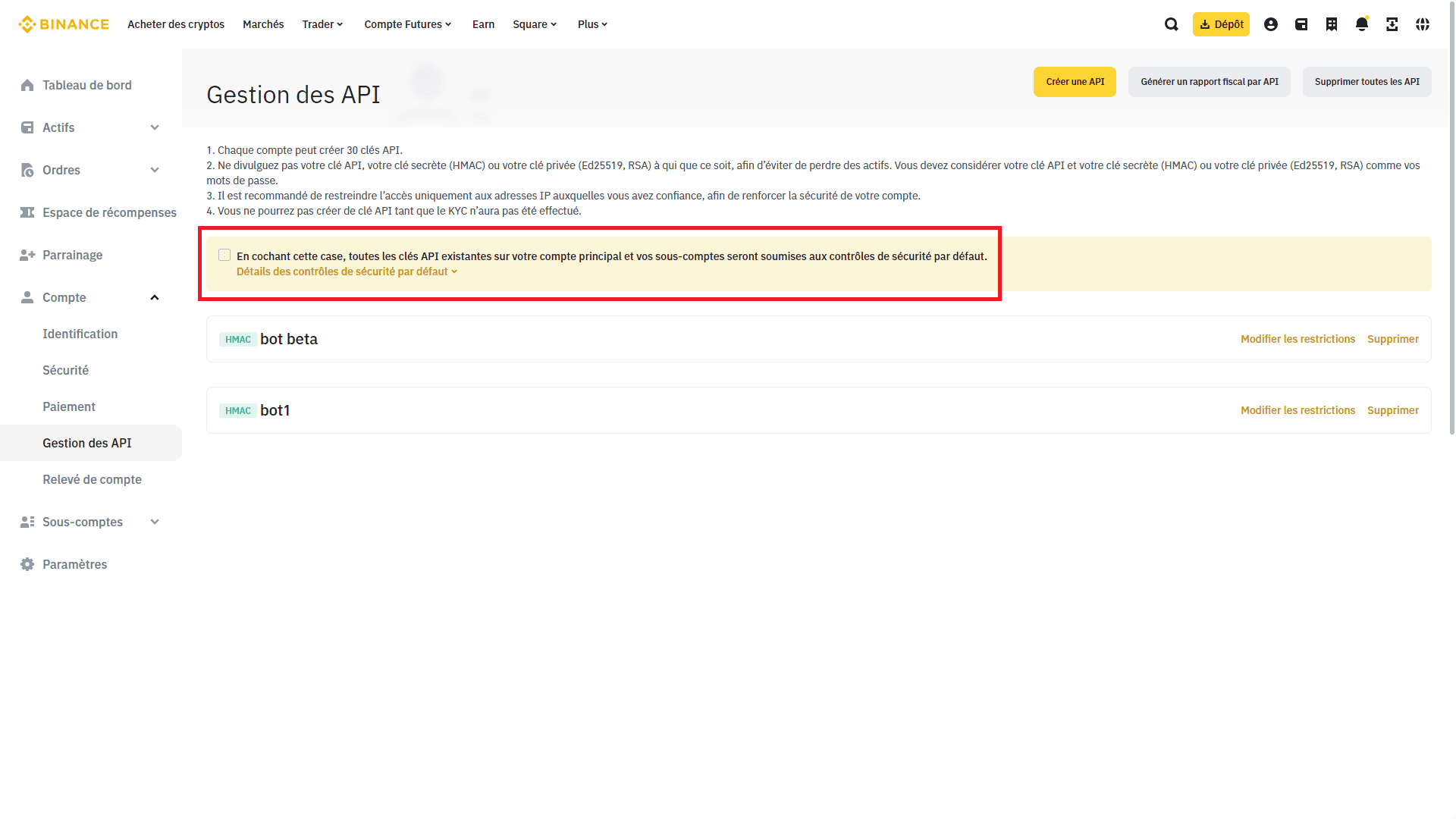Expand Détails des contrôles de sécurité par défaut
Image resolution: width=1456 pixels, height=819 pixels.
(x=347, y=271)
